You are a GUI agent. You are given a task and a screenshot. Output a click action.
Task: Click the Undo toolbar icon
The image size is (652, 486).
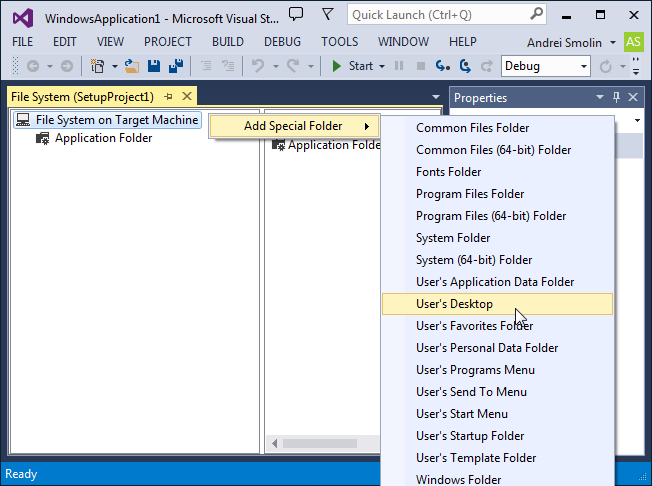[258, 66]
